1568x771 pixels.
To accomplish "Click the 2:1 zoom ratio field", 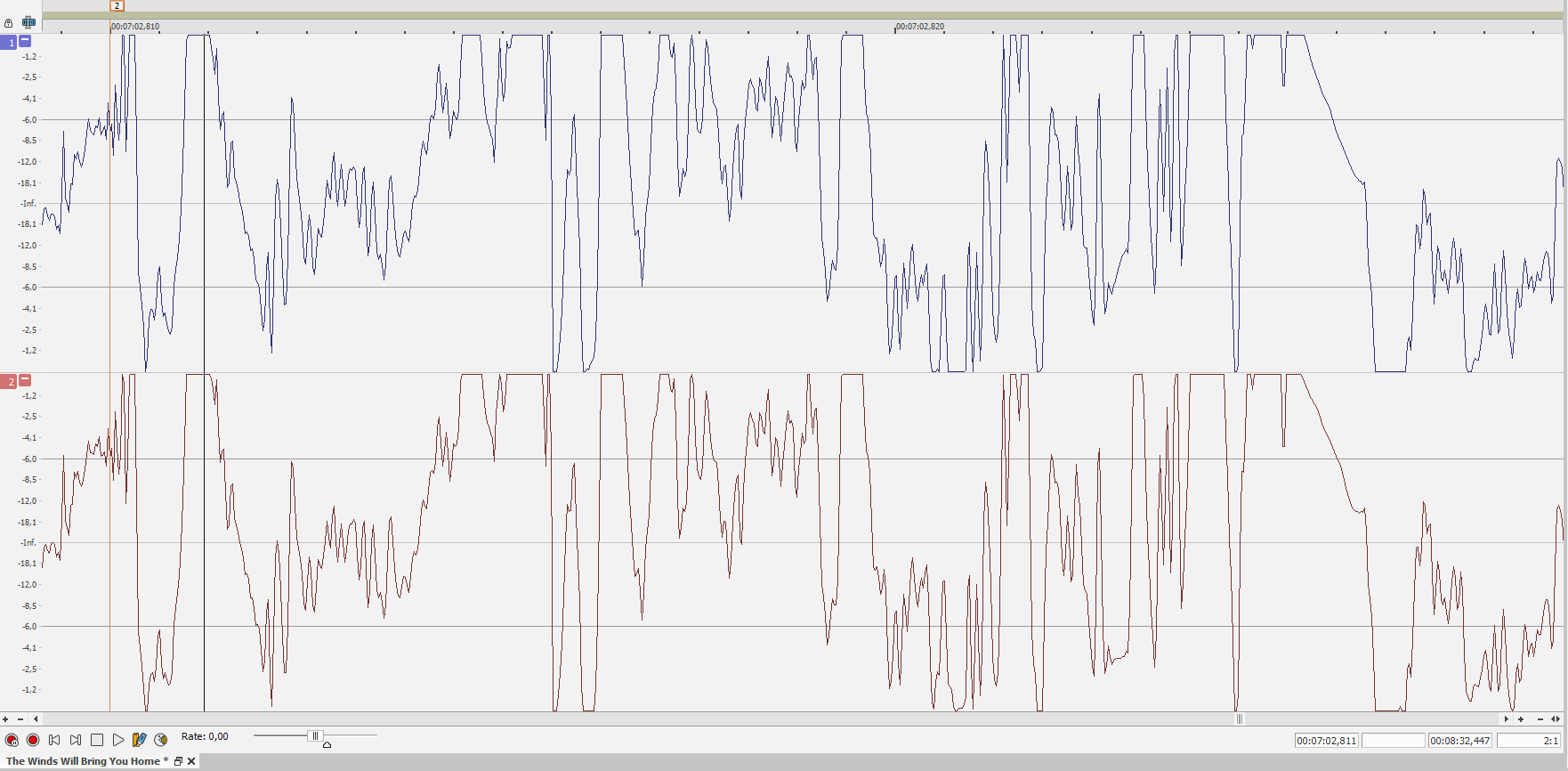I will click(1528, 741).
